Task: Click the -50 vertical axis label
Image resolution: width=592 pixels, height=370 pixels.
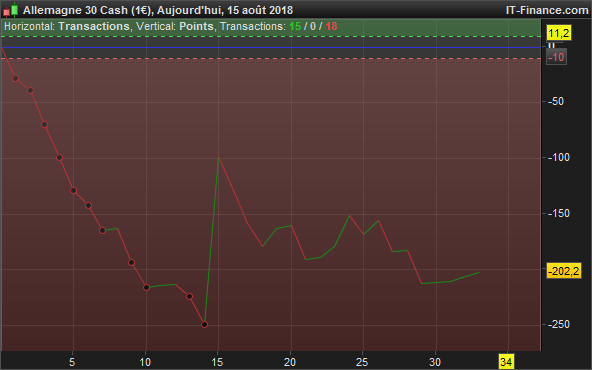Action: 556,102
